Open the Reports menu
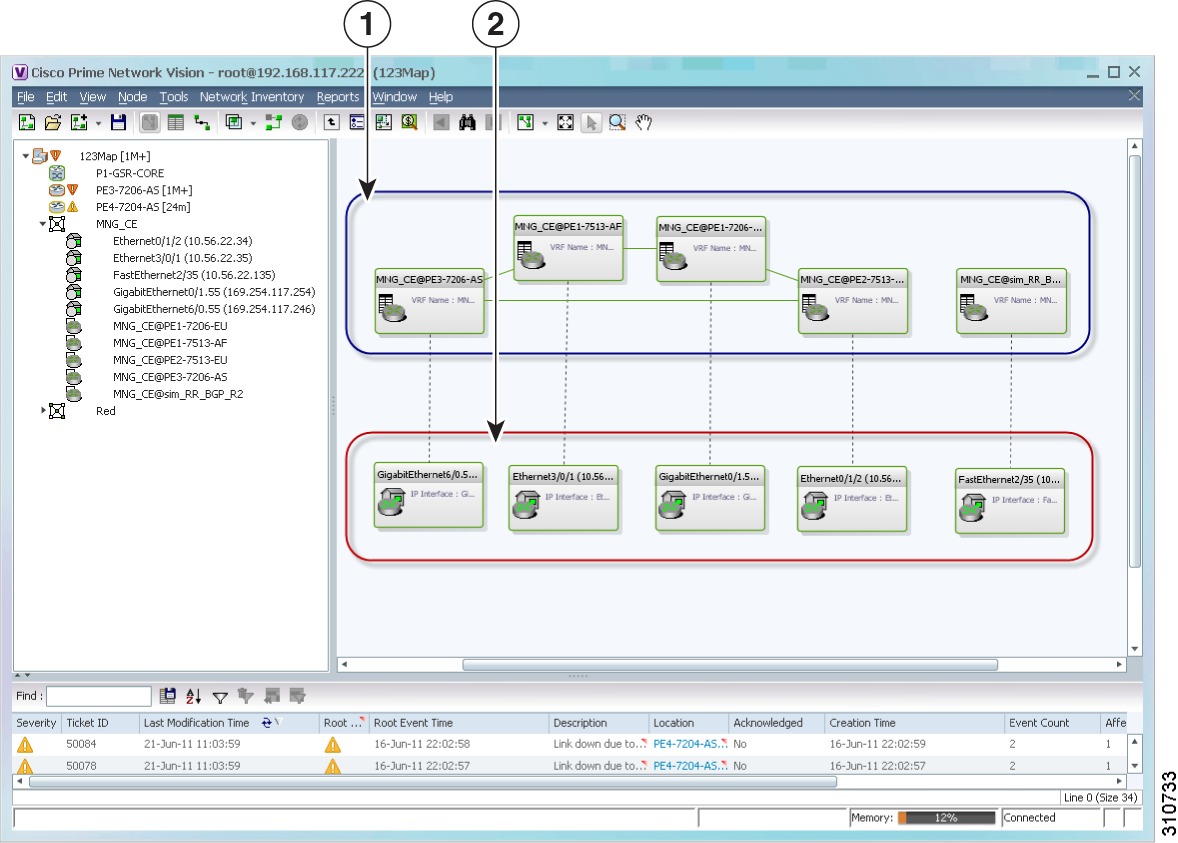Image resolution: width=1178 pixels, height=843 pixels. [x=337, y=97]
